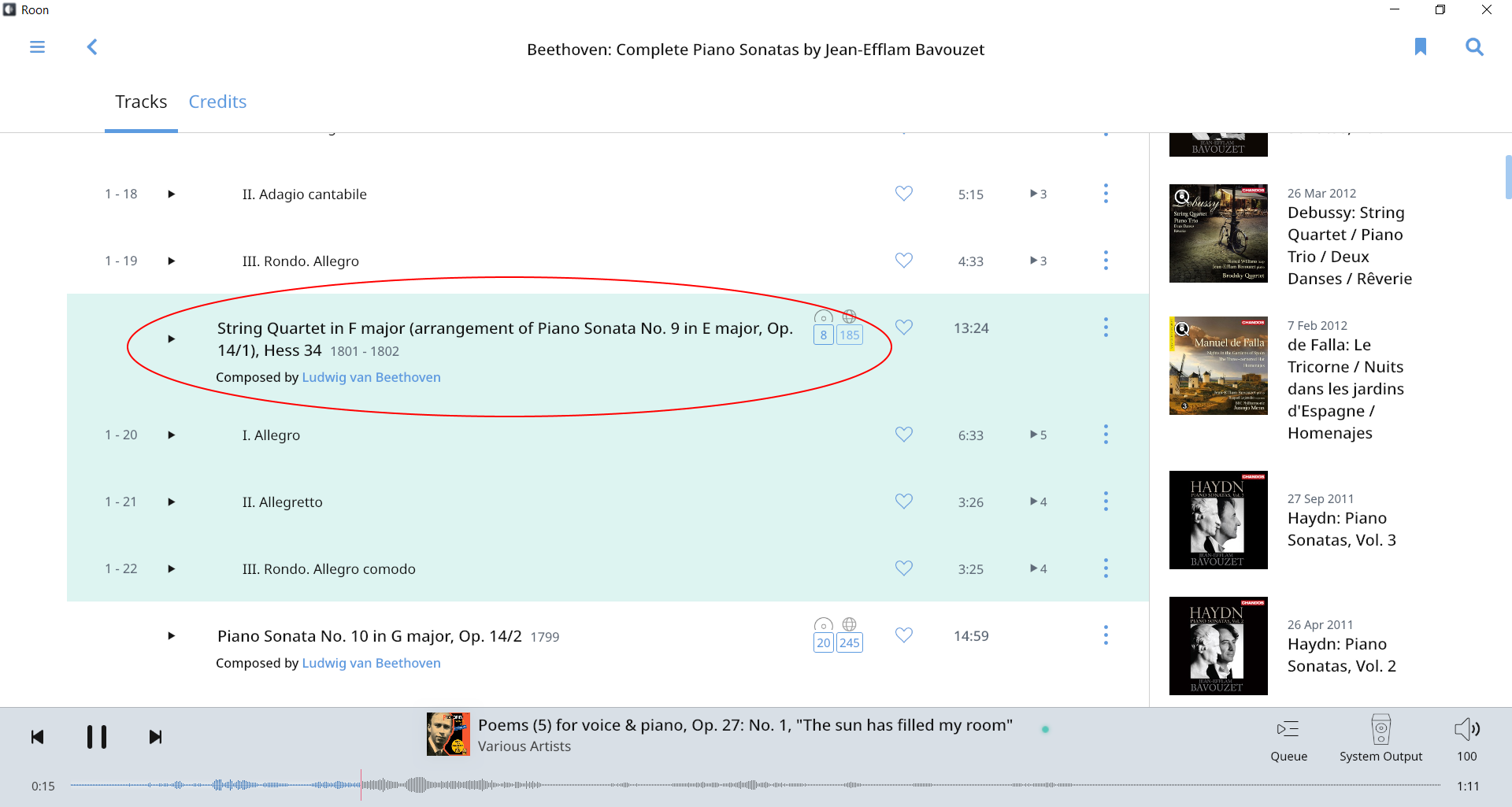Image resolution: width=1512 pixels, height=807 pixels.
Task: Click the vertical scrollbar at right edge
Action: [1508, 177]
